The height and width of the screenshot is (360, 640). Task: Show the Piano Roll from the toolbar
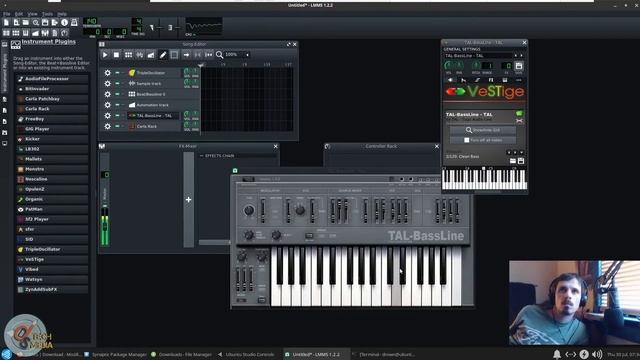click(x=26, y=33)
